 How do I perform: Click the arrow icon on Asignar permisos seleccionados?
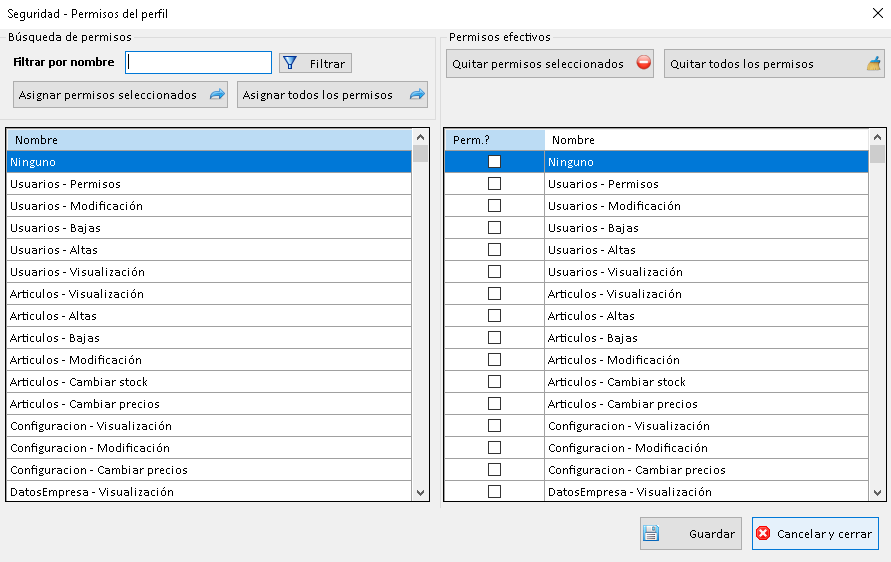217,95
